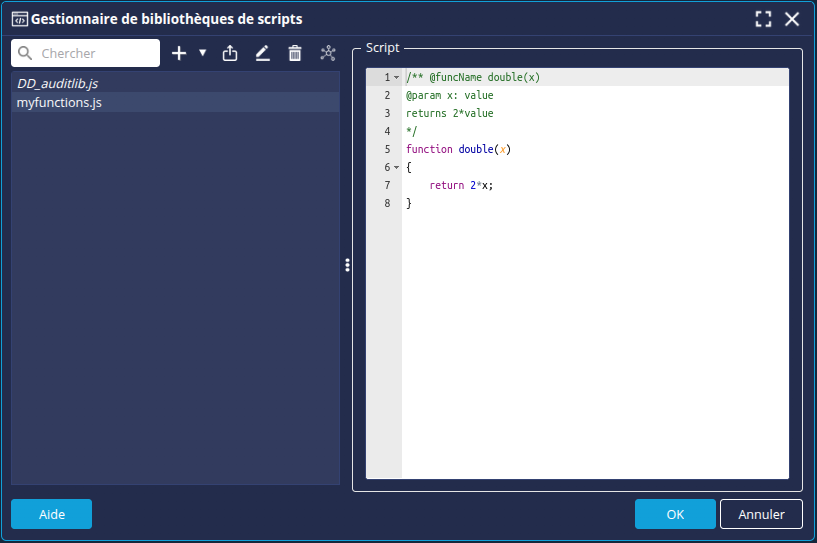Click the export script library icon
Viewport: 817px width, 543px height.
click(230, 53)
